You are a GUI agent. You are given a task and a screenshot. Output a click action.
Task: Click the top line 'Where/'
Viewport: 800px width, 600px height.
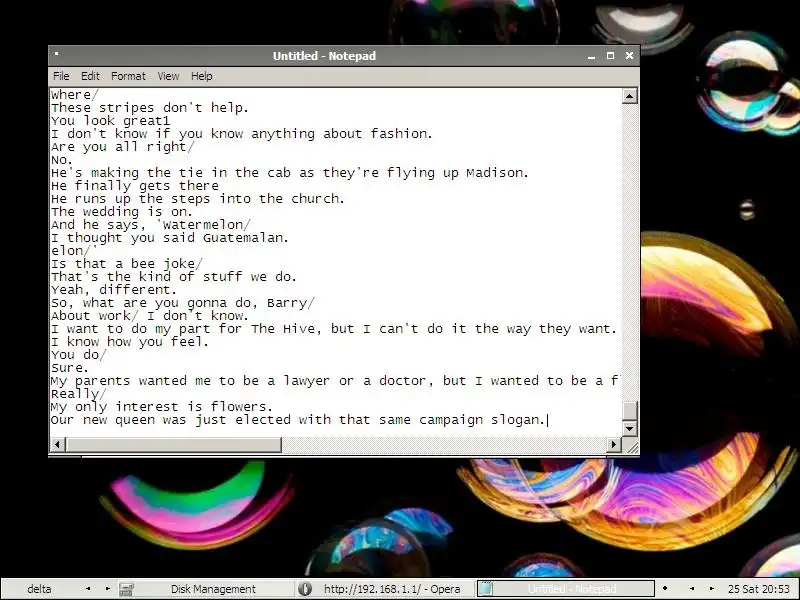point(74,95)
